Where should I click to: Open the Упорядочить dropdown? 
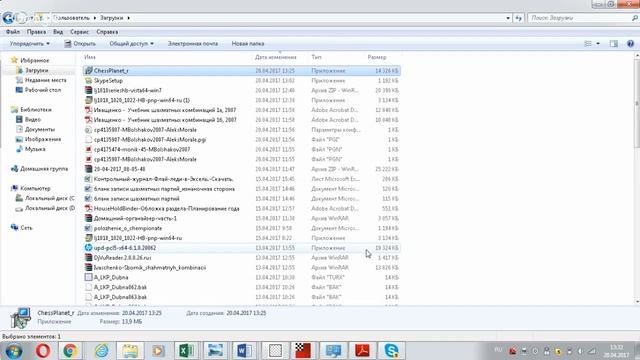tap(29, 44)
